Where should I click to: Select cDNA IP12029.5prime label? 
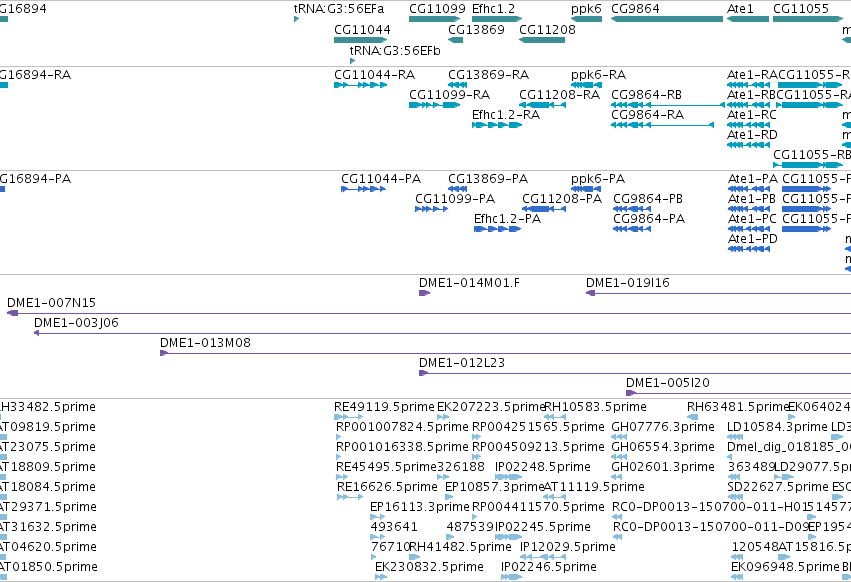point(568,547)
